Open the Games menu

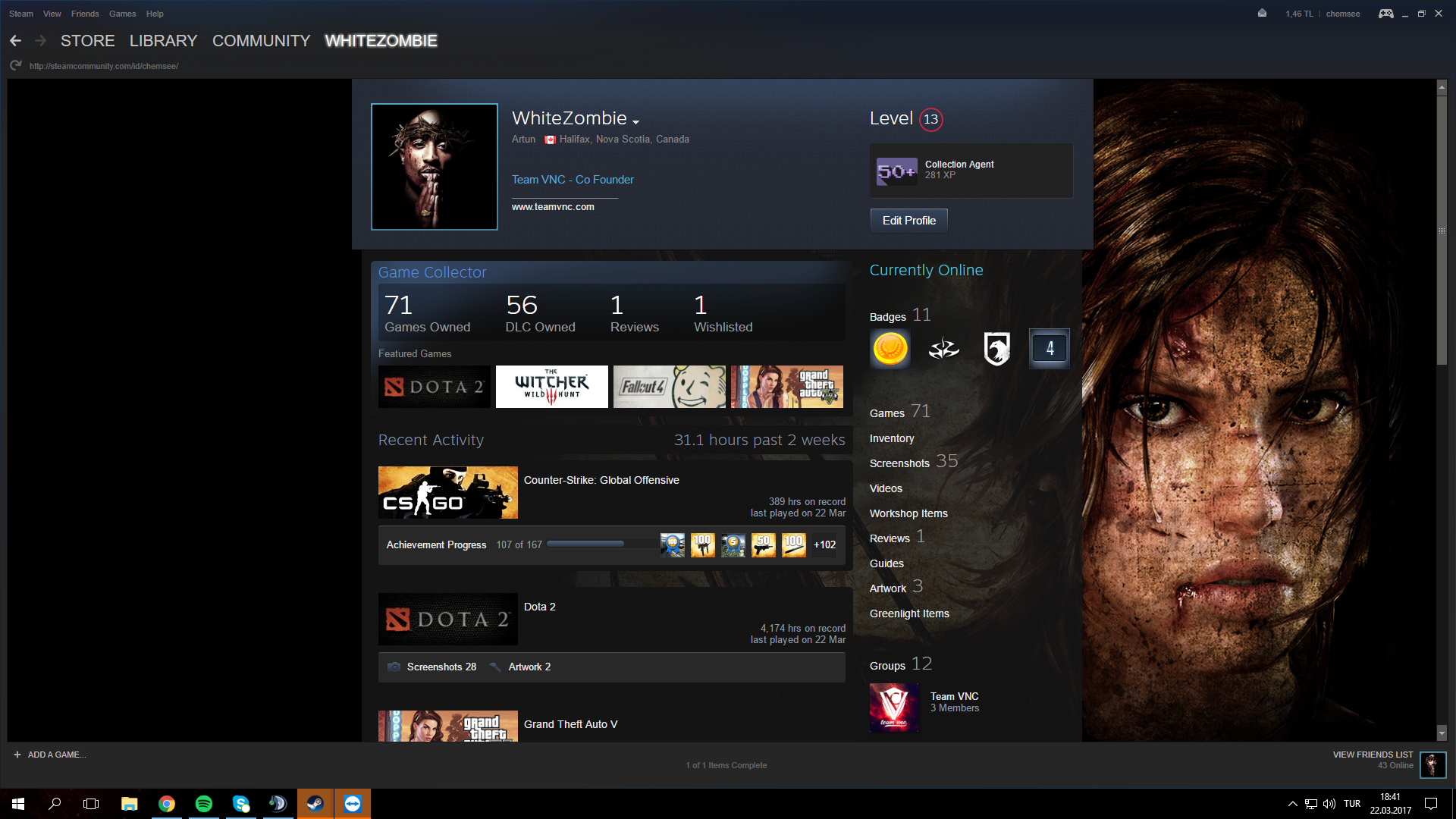122,14
